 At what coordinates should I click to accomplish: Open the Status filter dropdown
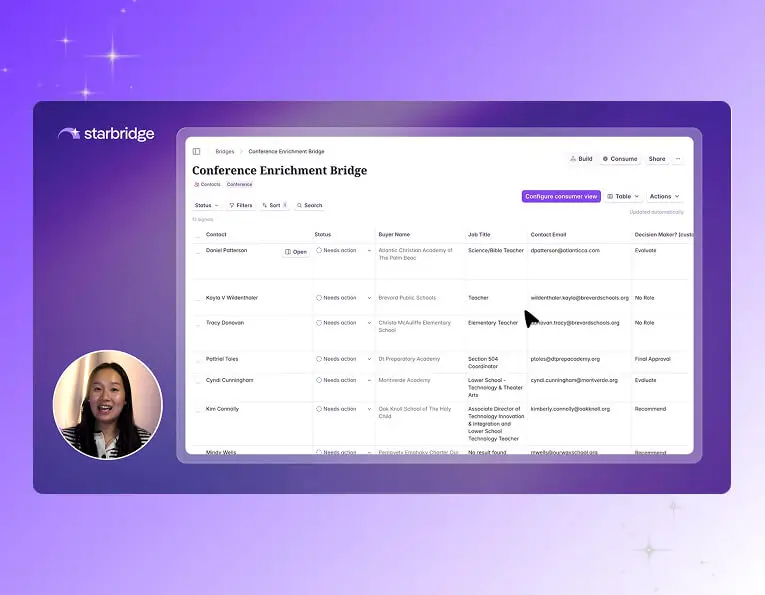(206, 205)
